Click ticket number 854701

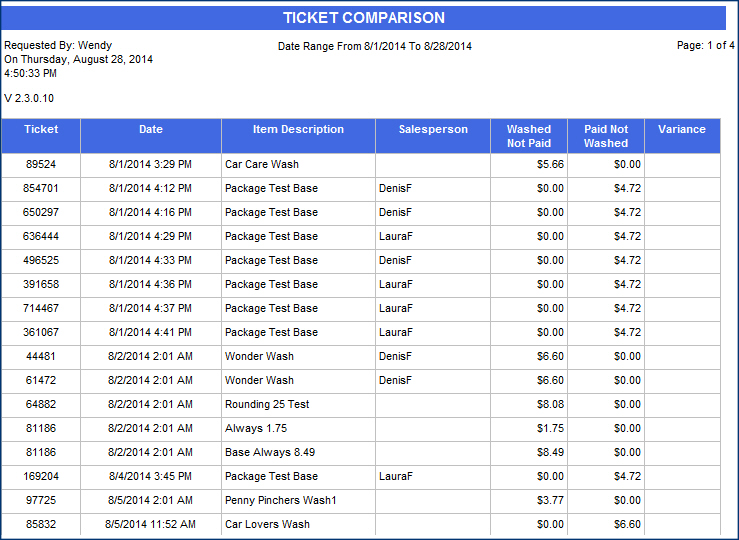tap(41, 188)
